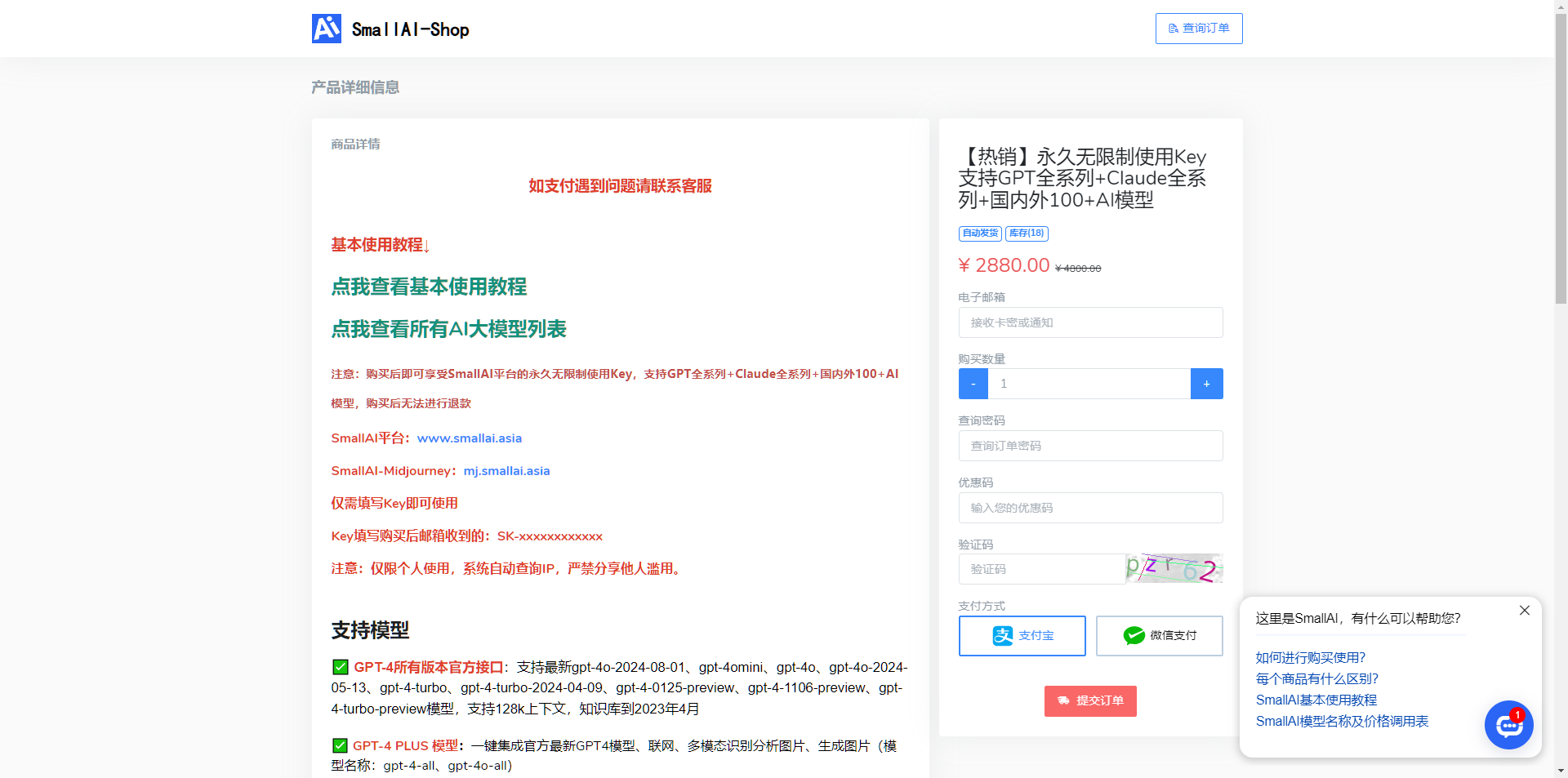1568x778 pixels.
Task: Click green check icon beside GPT-4所有版本官方接口
Action: click(341, 667)
